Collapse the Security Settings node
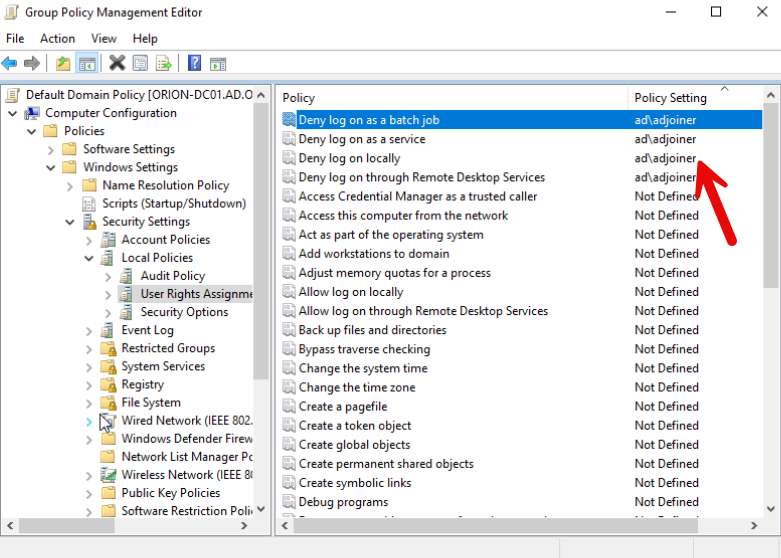 click(x=70, y=222)
